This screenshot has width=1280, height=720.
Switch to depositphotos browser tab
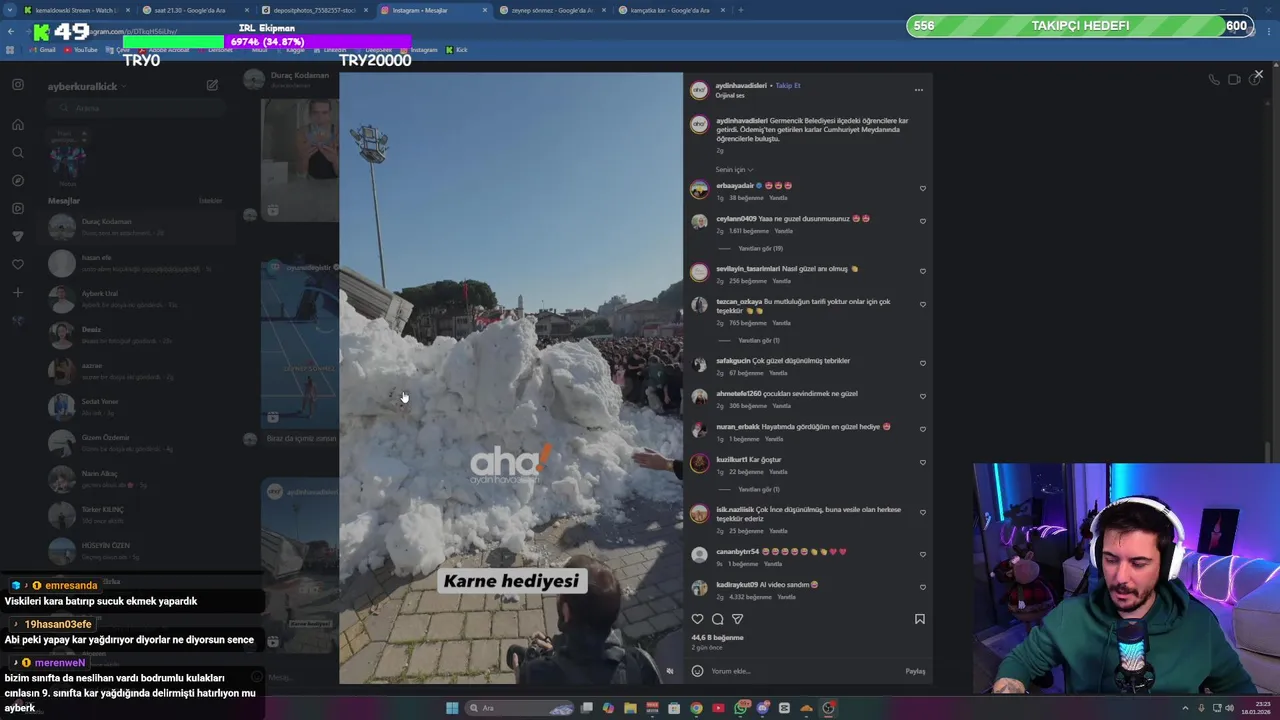(x=314, y=10)
